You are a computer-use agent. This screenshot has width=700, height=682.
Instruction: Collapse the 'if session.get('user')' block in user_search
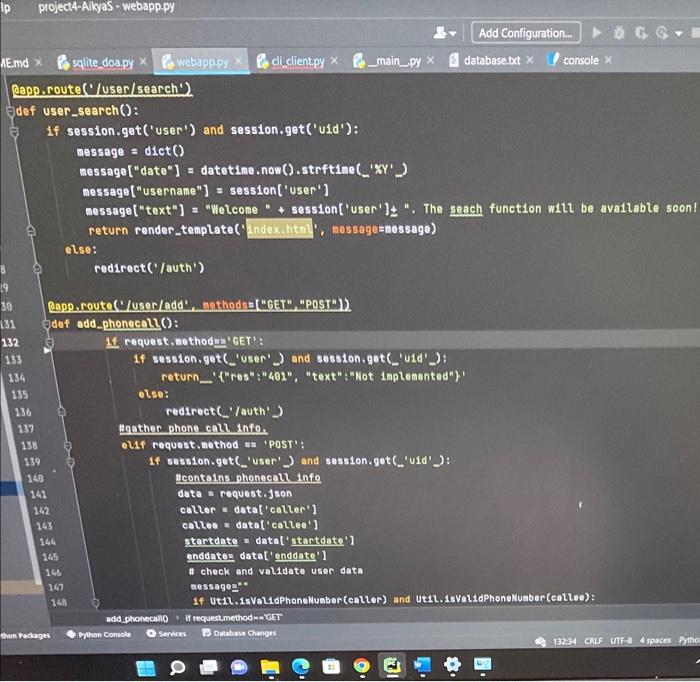click(15, 132)
